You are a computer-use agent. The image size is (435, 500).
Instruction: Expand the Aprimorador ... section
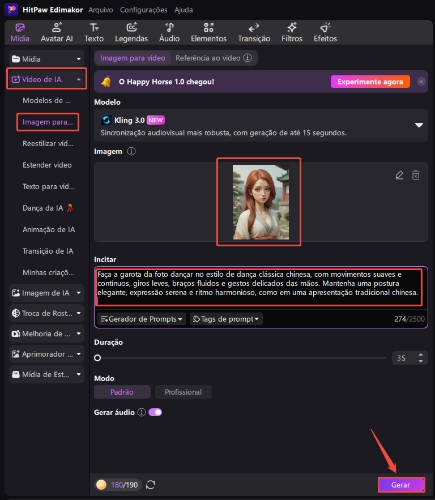[x=46, y=354]
